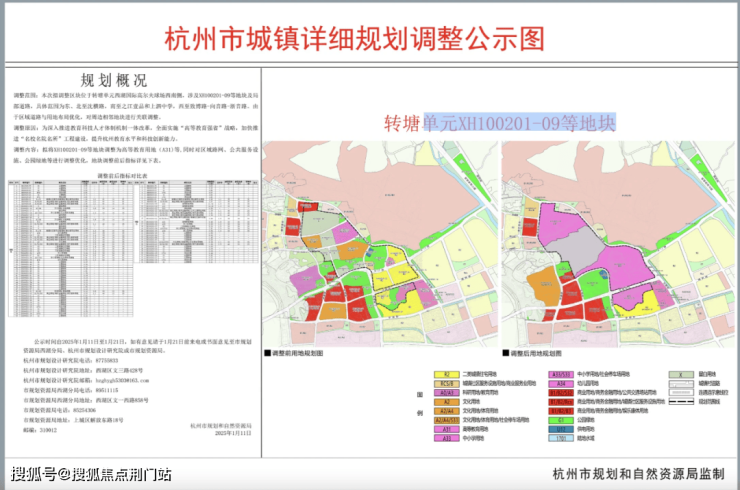
Task: Click the pink A31 legend swatch
Action: (x=446, y=430)
